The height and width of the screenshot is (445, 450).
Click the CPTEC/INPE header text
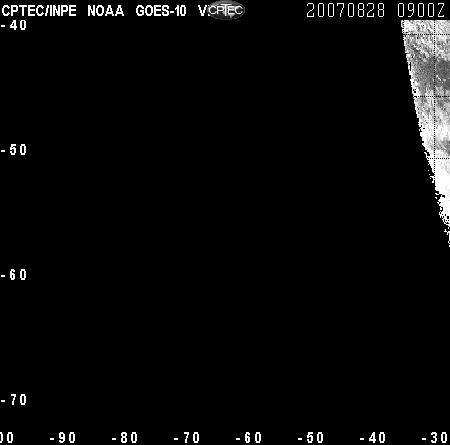(39, 11)
